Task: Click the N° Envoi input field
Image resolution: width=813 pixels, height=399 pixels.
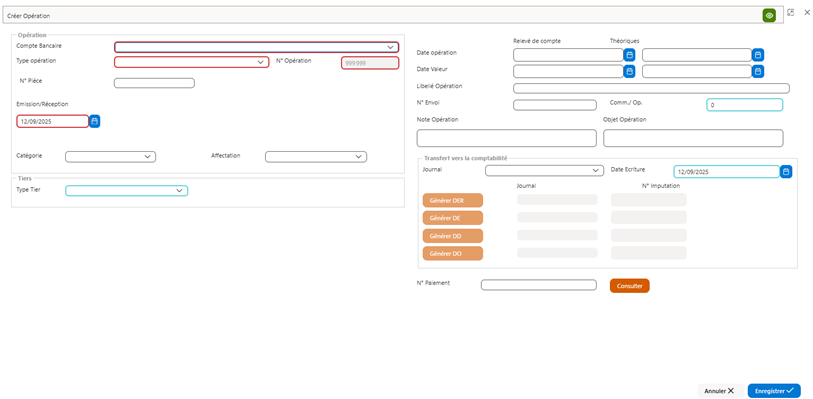Action: click(555, 105)
